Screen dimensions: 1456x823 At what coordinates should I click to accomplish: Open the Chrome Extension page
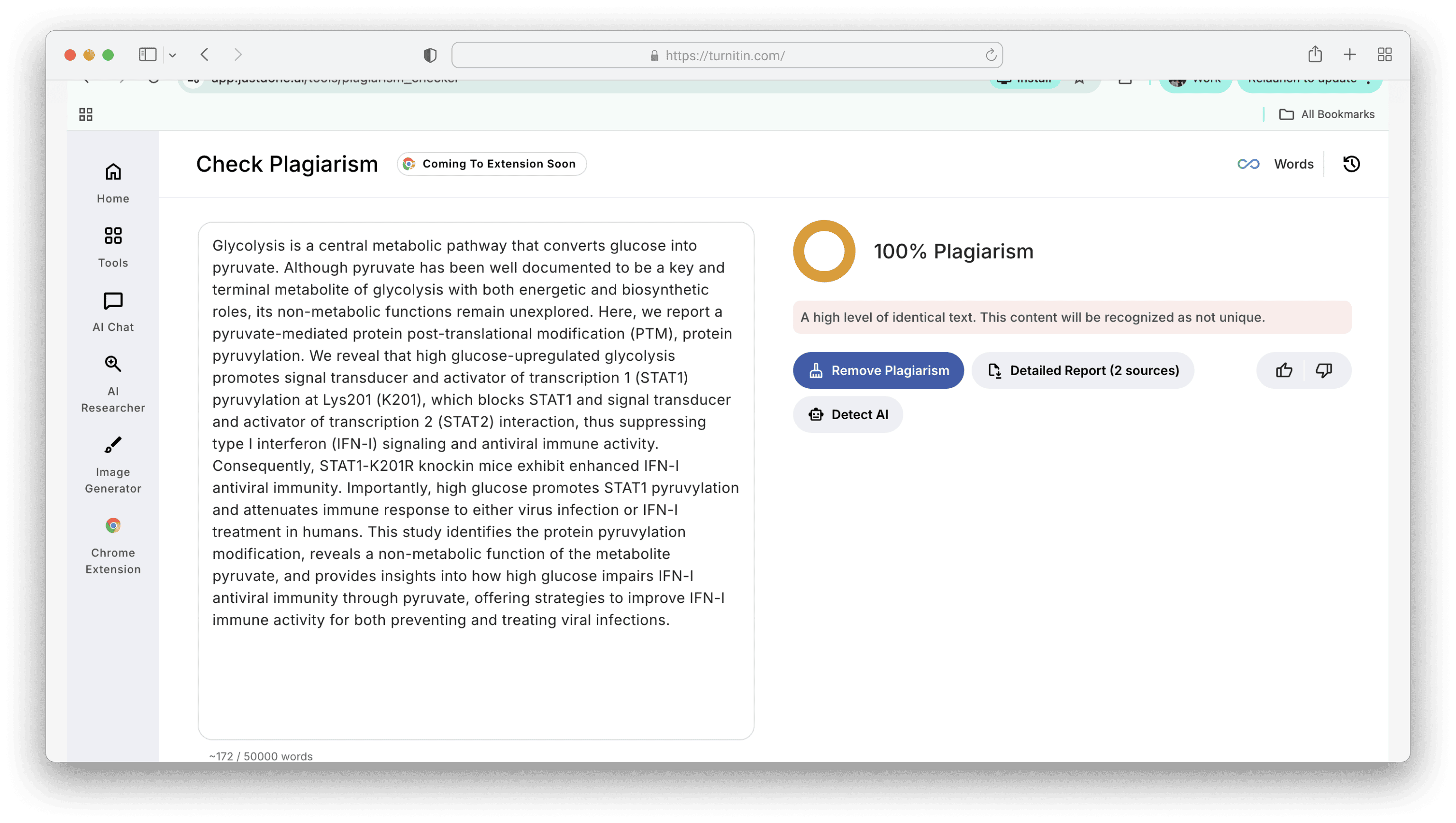pos(113,546)
